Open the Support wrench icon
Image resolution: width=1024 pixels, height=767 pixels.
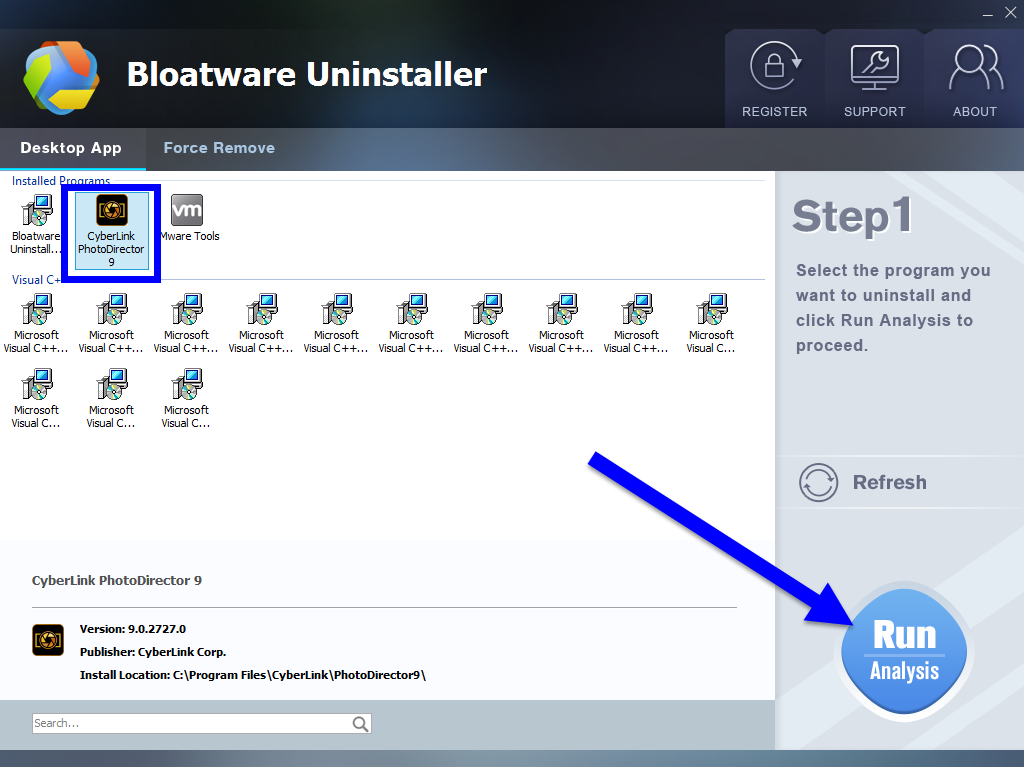tap(874, 67)
